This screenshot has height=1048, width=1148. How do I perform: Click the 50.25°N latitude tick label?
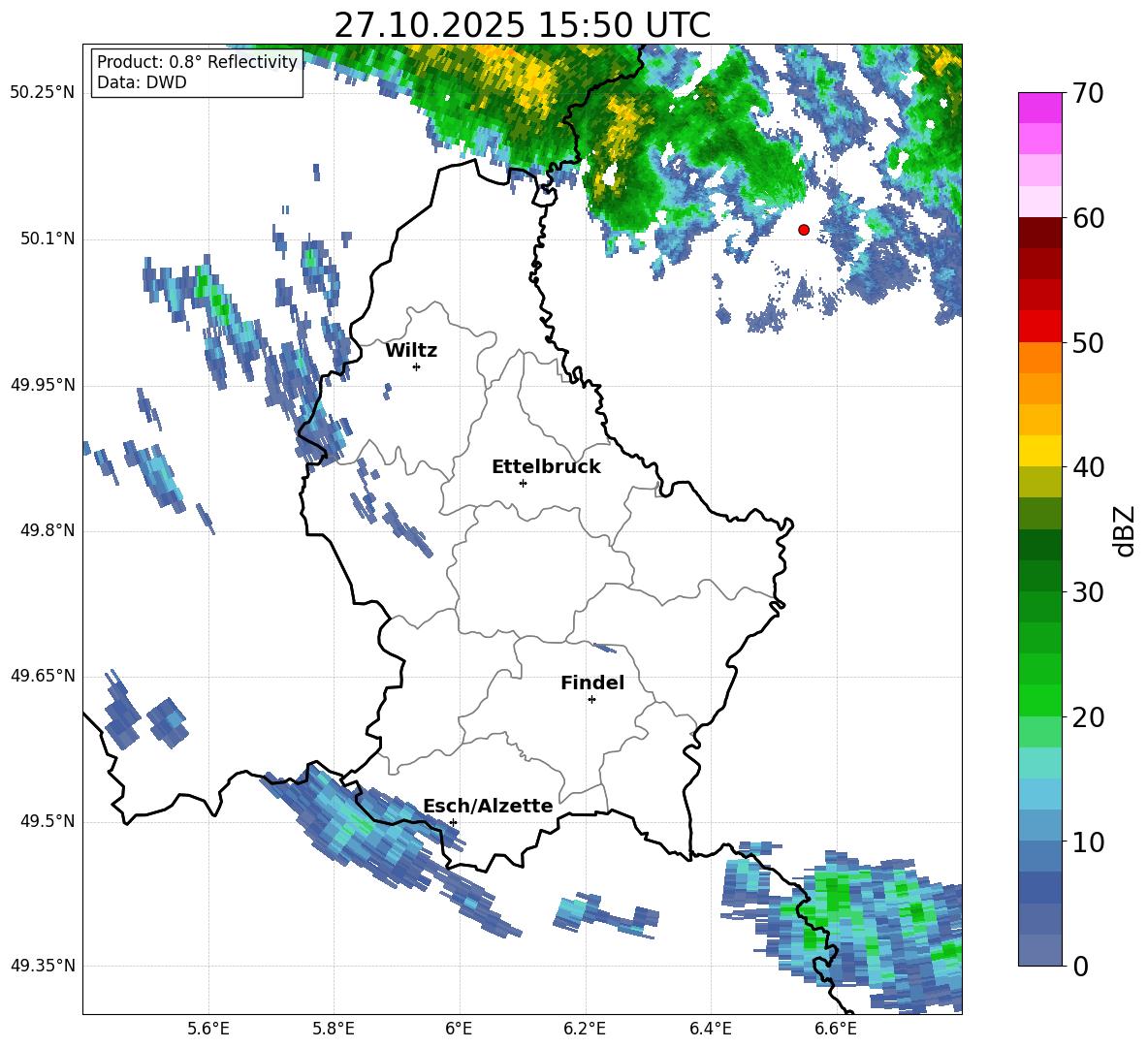[x=43, y=93]
